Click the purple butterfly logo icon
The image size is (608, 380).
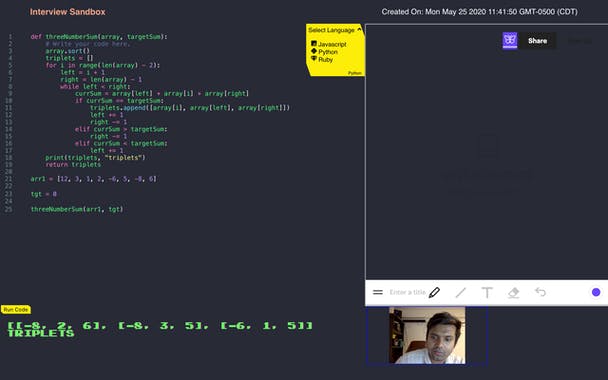(x=510, y=40)
